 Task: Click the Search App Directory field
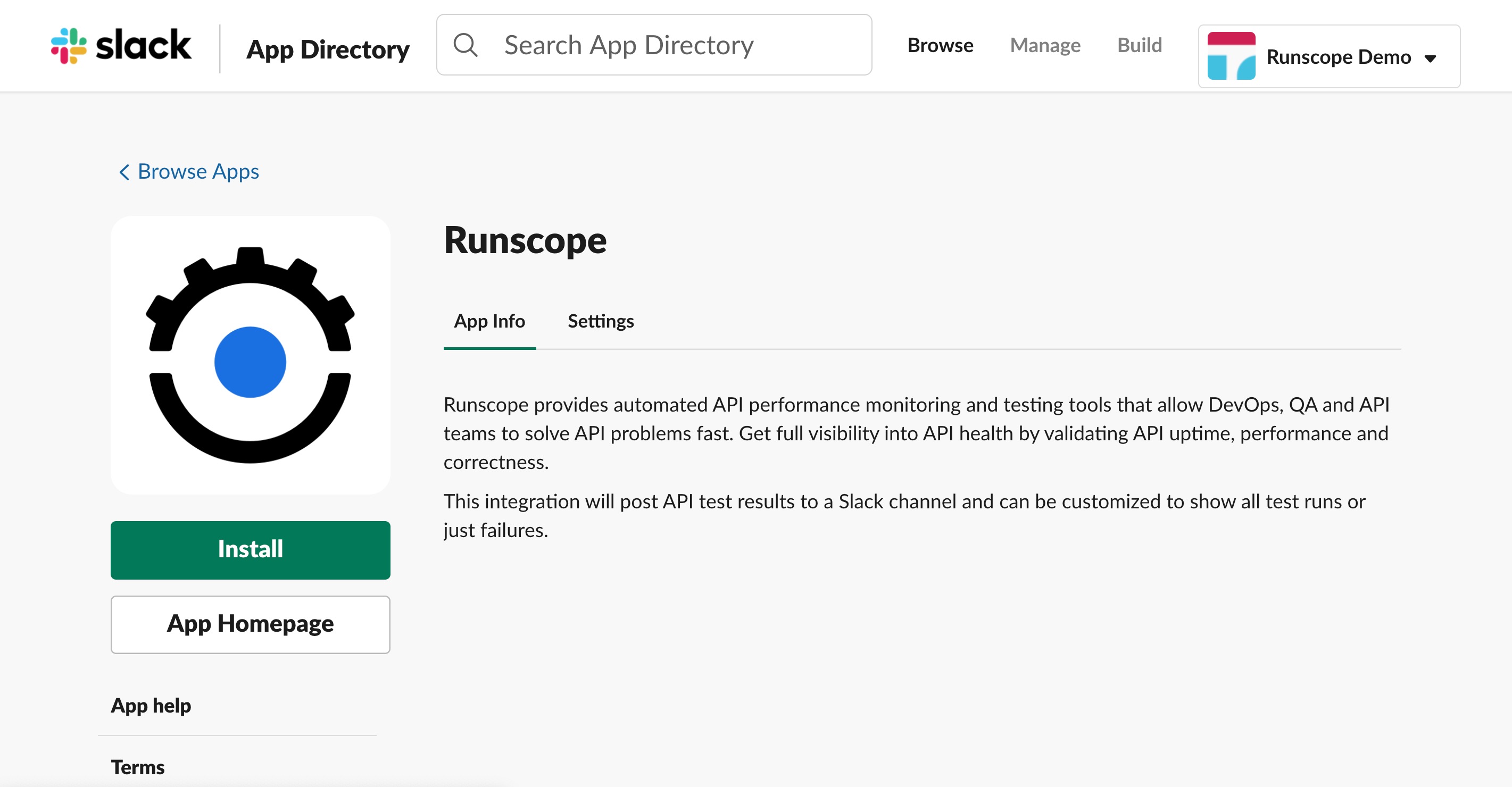pos(654,45)
